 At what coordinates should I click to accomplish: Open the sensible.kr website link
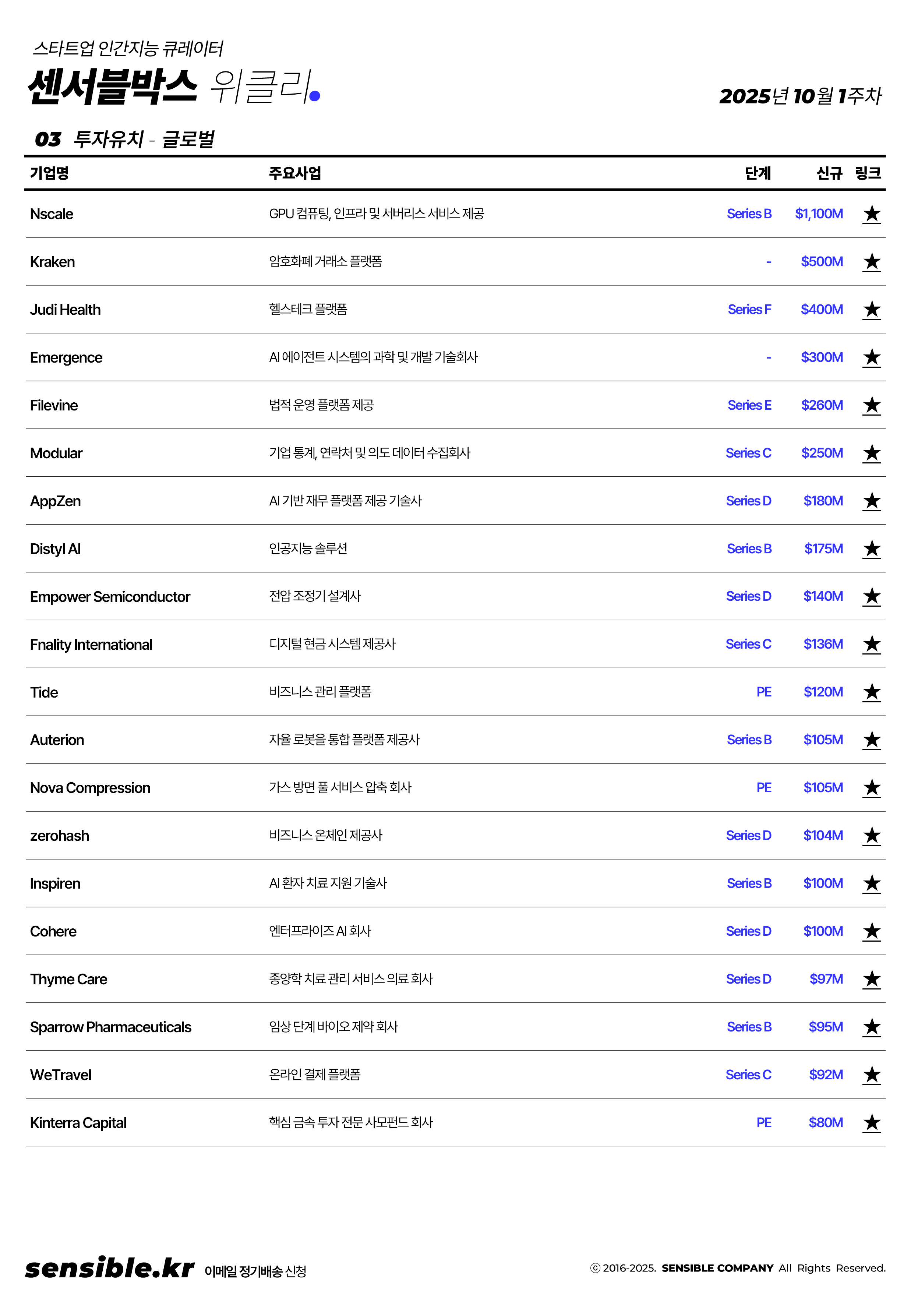point(110,1268)
